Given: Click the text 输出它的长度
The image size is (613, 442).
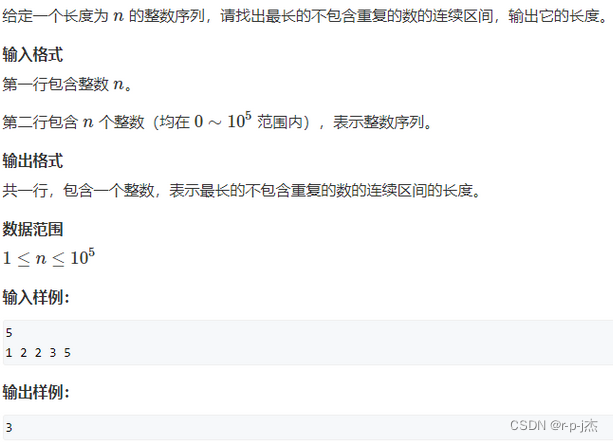Looking at the screenshot, I should [x=554, y=16].
